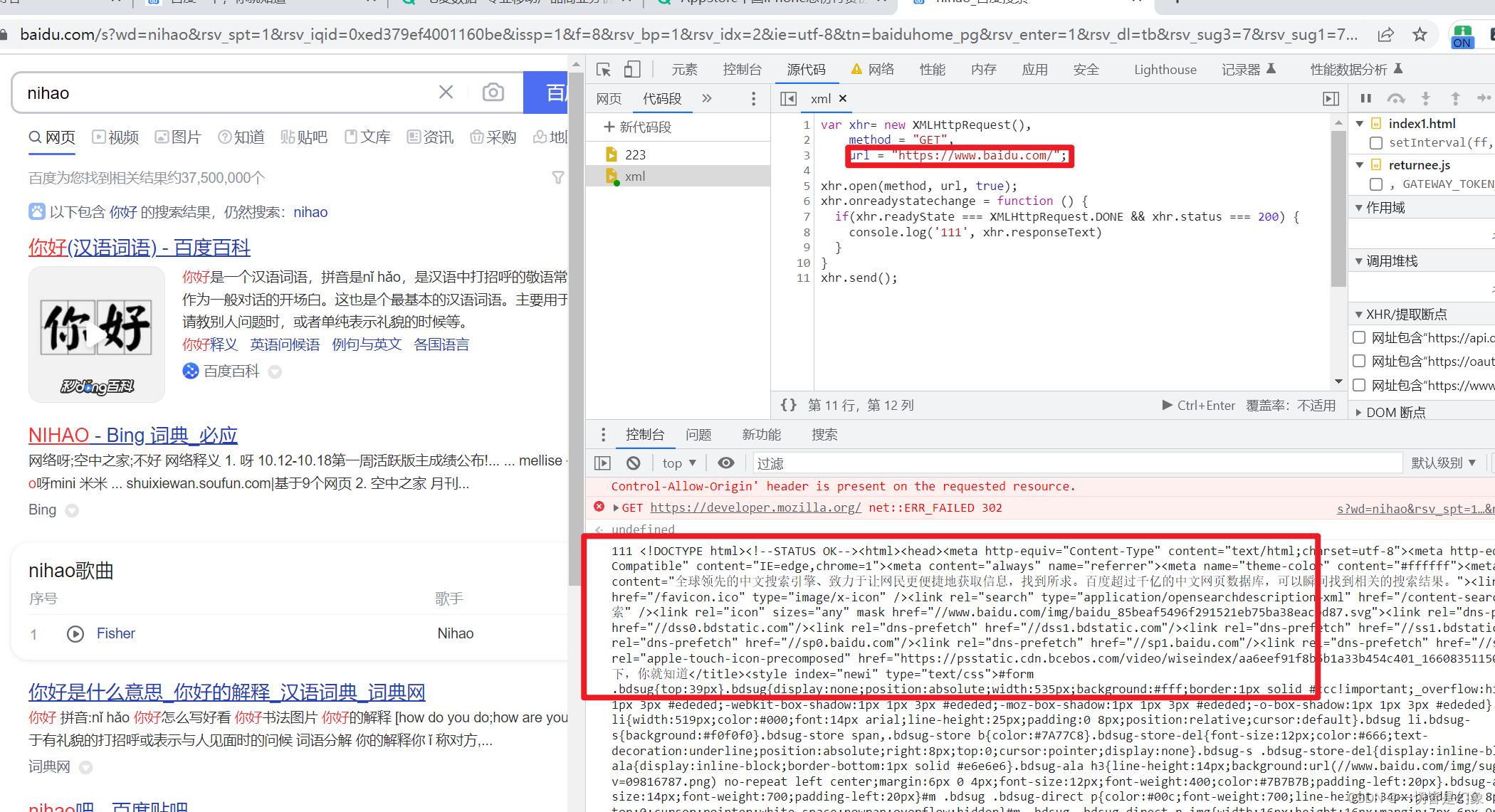Tick the setInterval breakpoint checkbox
The height and width of the screenshot is (812, 1495).
(1376, 143)
